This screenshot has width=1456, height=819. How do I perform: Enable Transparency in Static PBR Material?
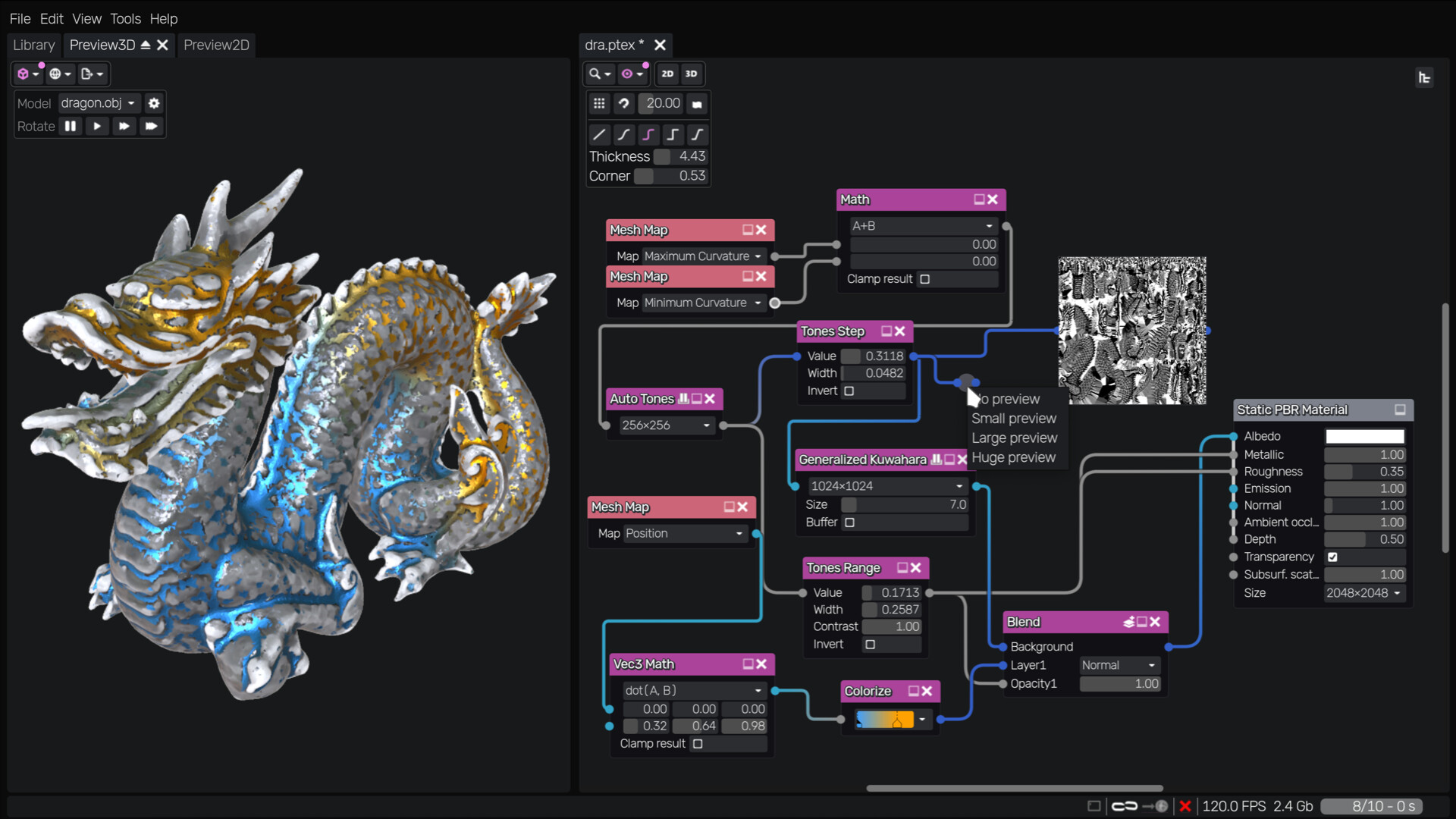click(1333, 557)
